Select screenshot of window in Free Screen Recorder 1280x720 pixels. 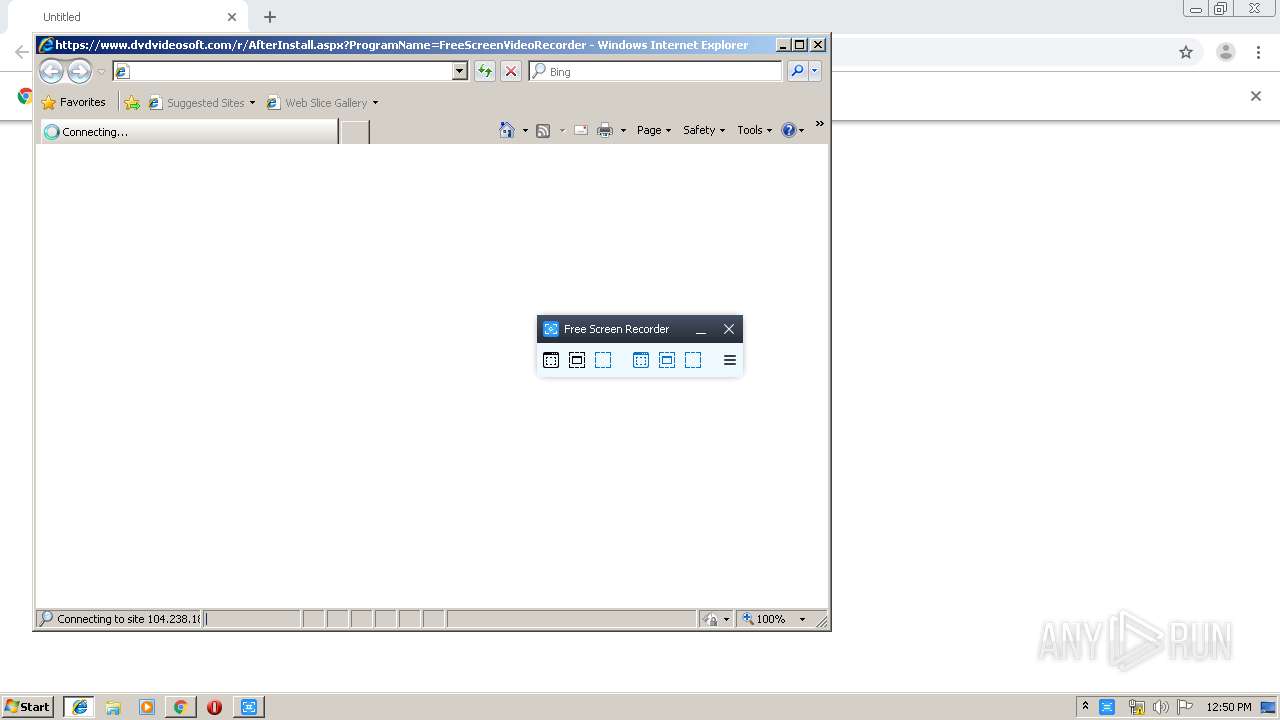click(x=577, y=360)
